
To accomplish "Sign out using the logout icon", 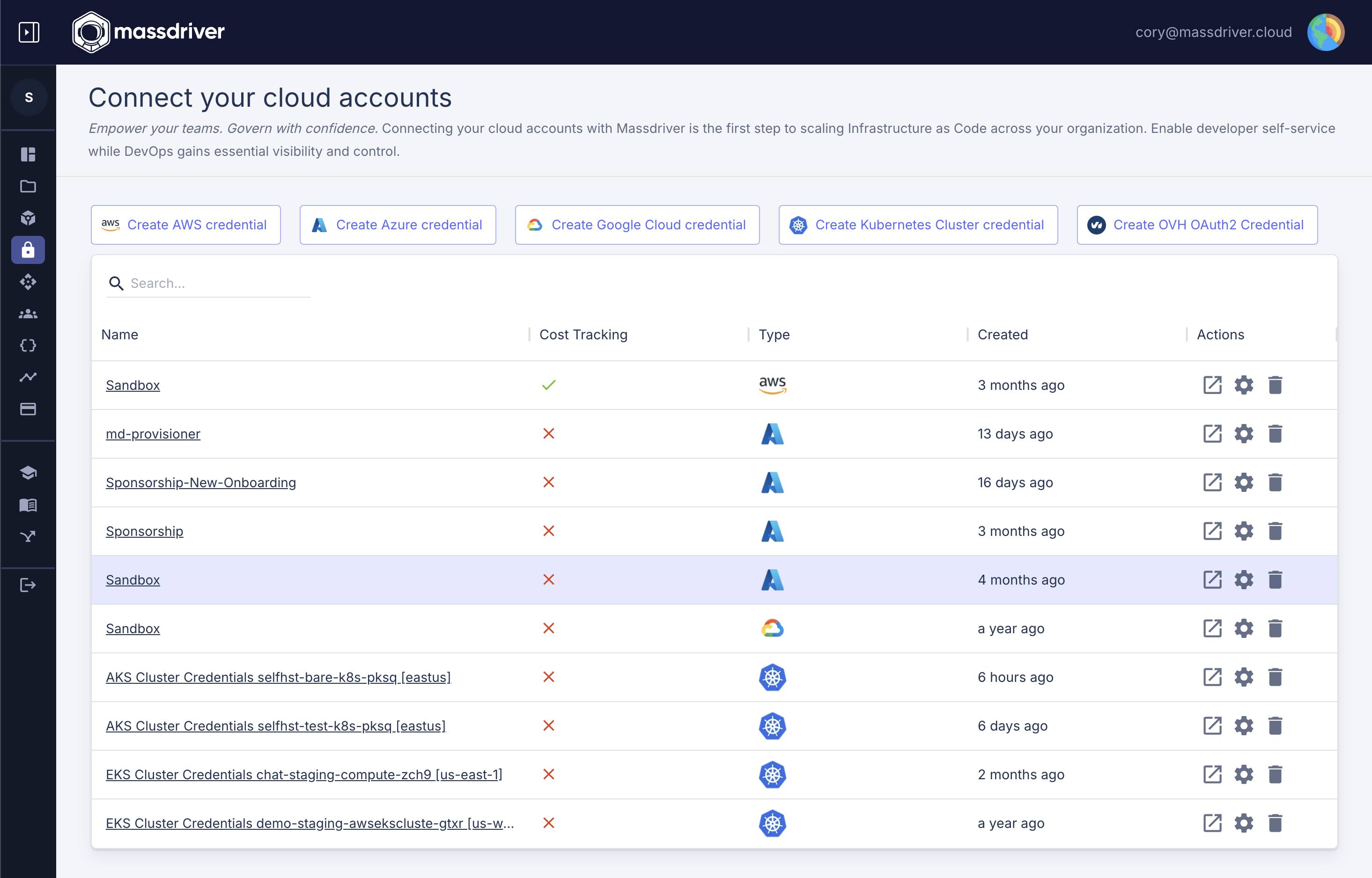I will coord(28,585).
